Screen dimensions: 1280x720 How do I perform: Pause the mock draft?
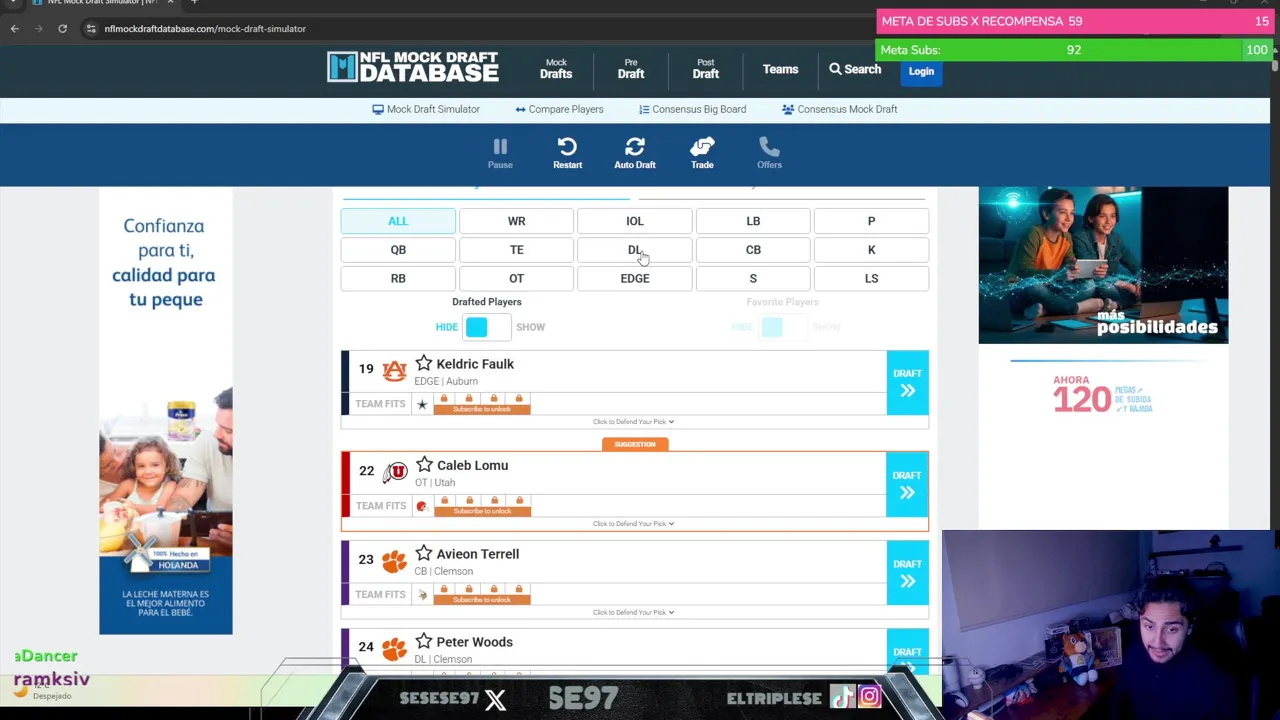point(500,153)
